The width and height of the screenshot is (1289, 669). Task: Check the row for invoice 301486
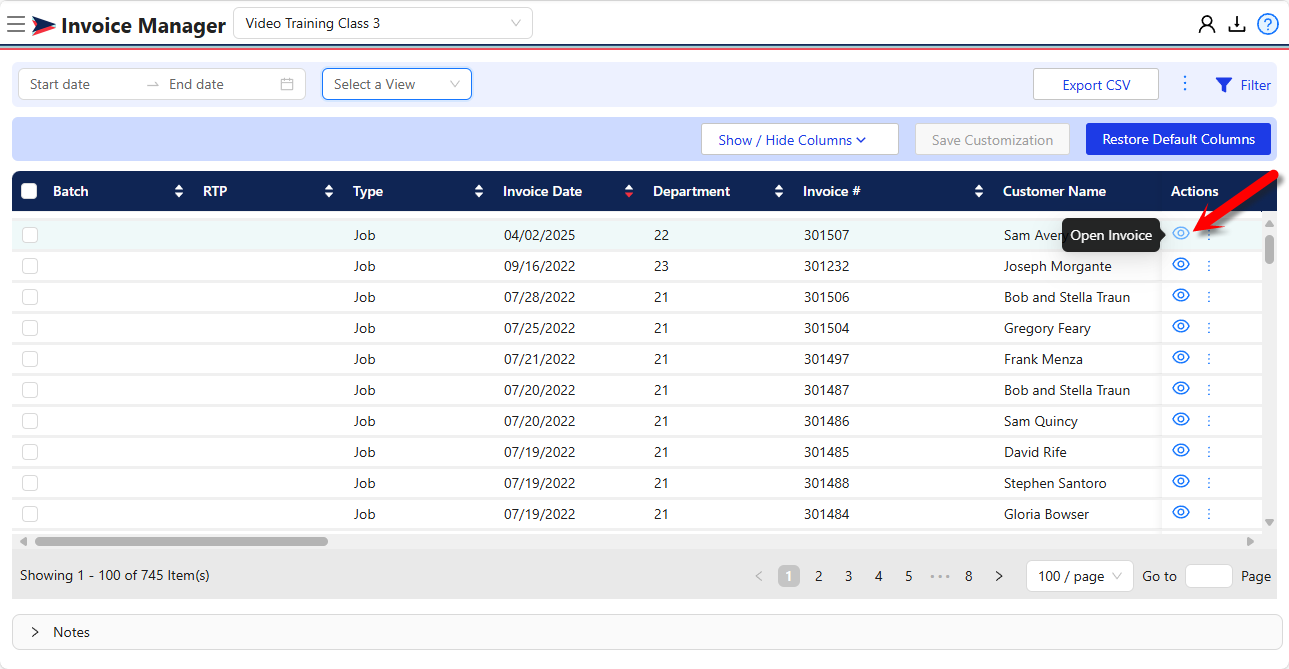coord(30,421)
